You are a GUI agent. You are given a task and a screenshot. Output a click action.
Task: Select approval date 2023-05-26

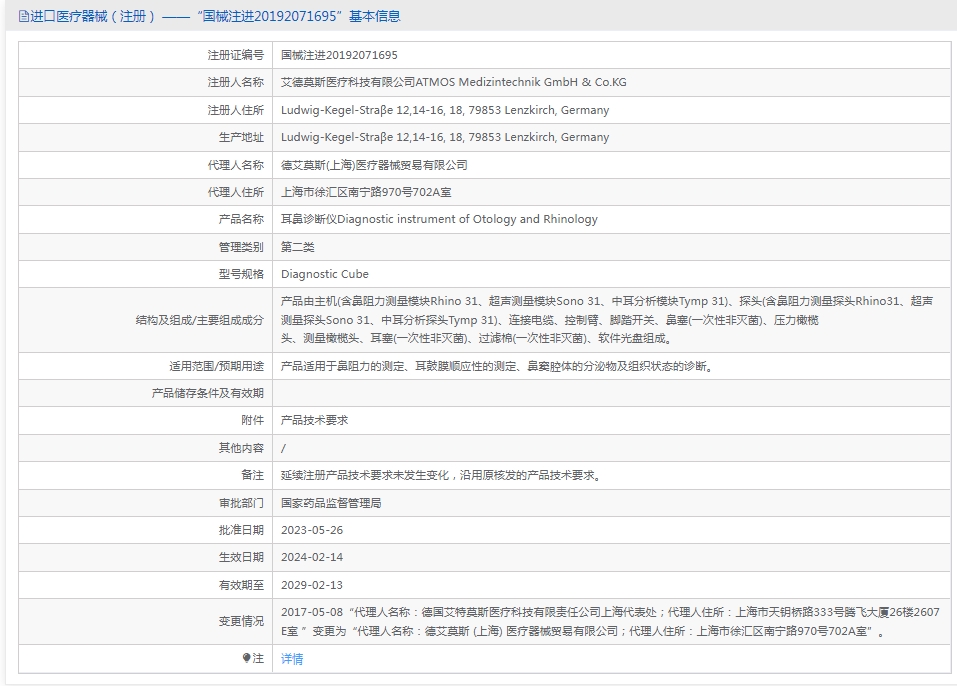tap(312, 530)
